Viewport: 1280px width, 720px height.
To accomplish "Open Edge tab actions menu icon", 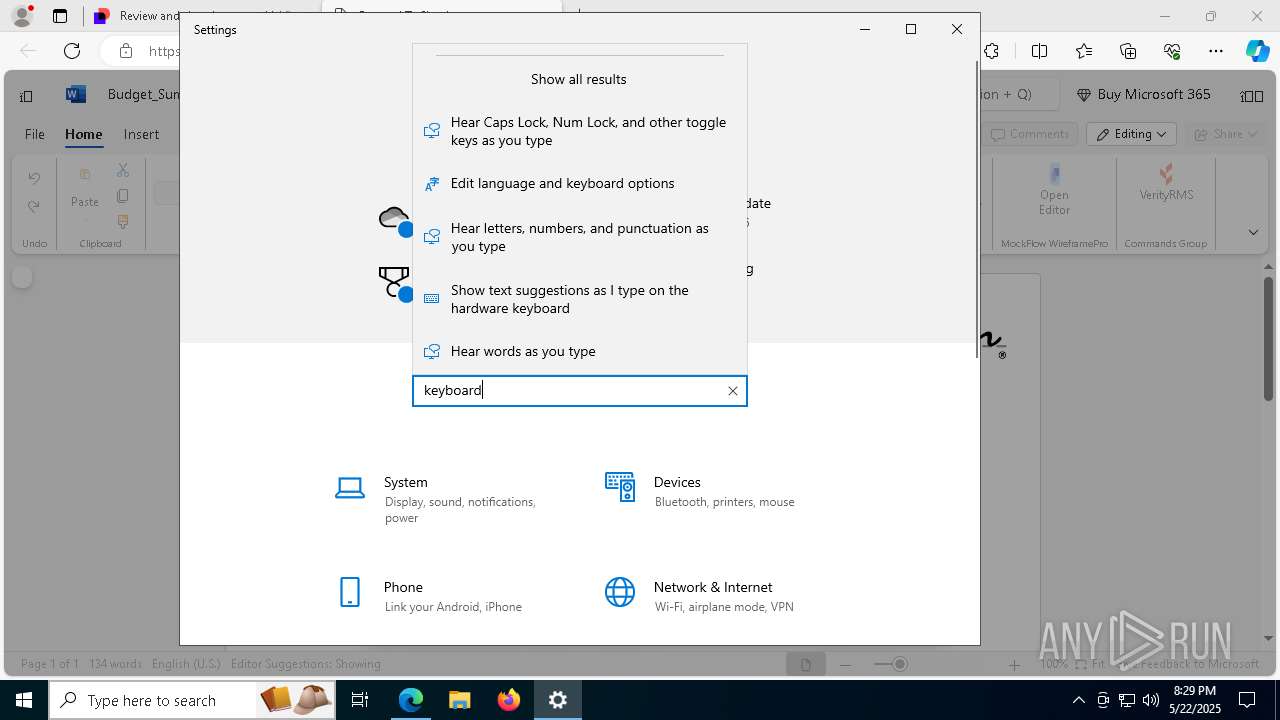I will click(x=60, y=16).
